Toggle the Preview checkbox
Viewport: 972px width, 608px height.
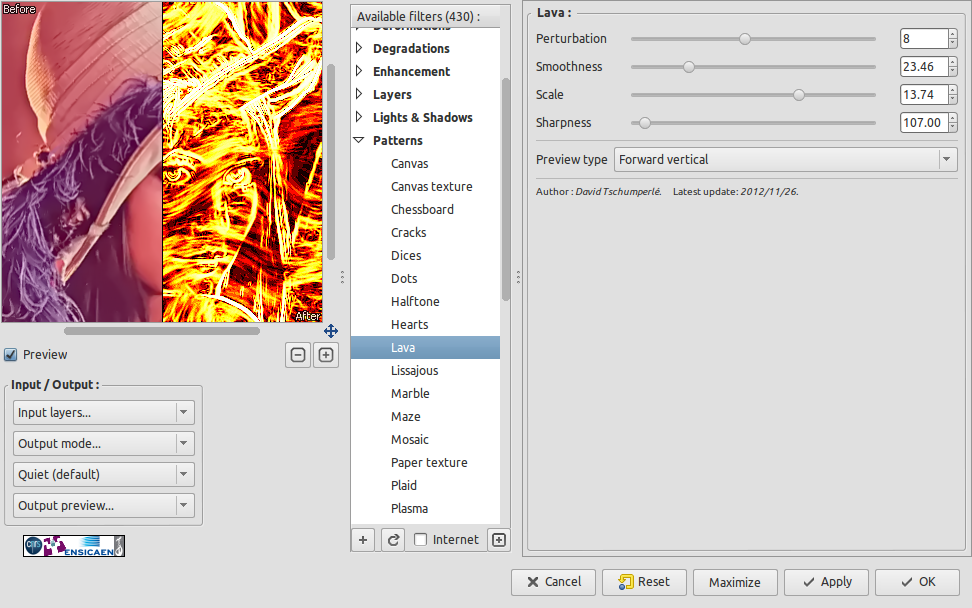pyautogui.click(x=11, y=355)
